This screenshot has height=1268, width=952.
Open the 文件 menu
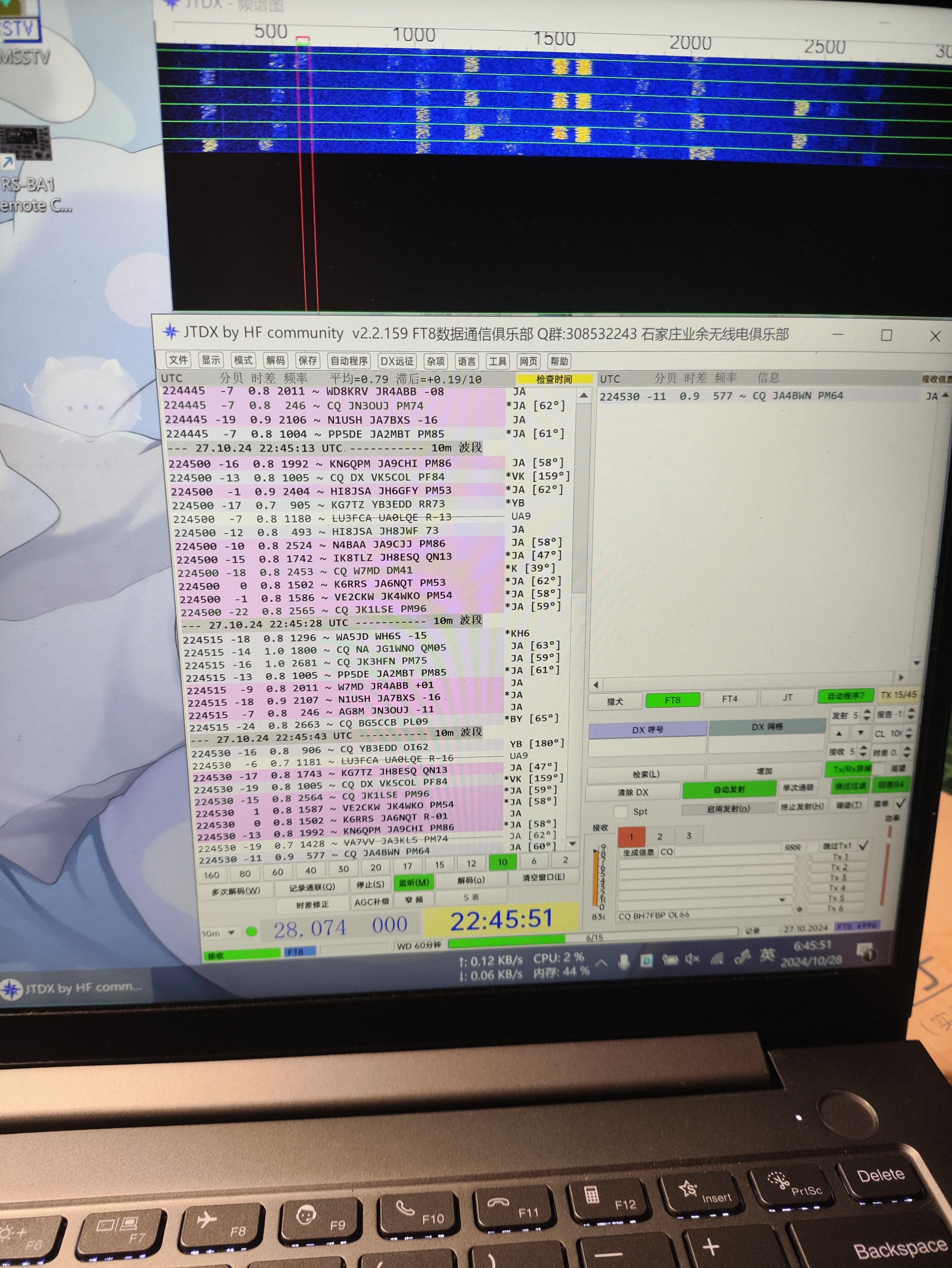[178, 360]
